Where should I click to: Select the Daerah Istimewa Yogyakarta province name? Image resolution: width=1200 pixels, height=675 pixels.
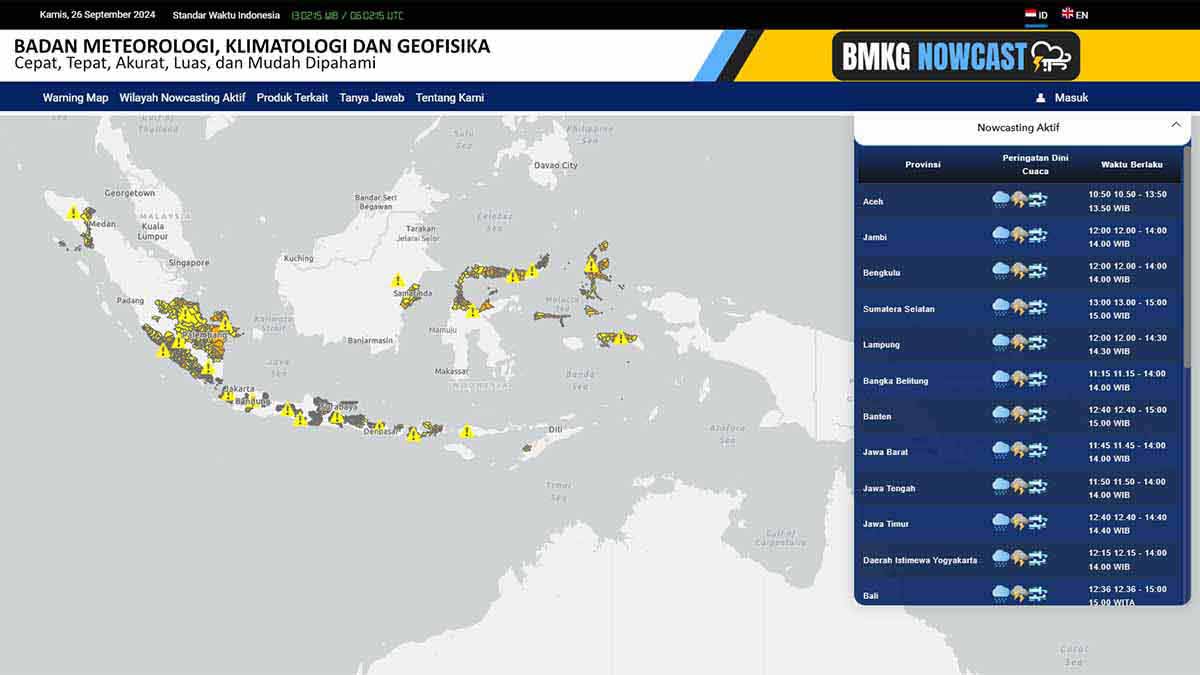(x=920, y=561)
